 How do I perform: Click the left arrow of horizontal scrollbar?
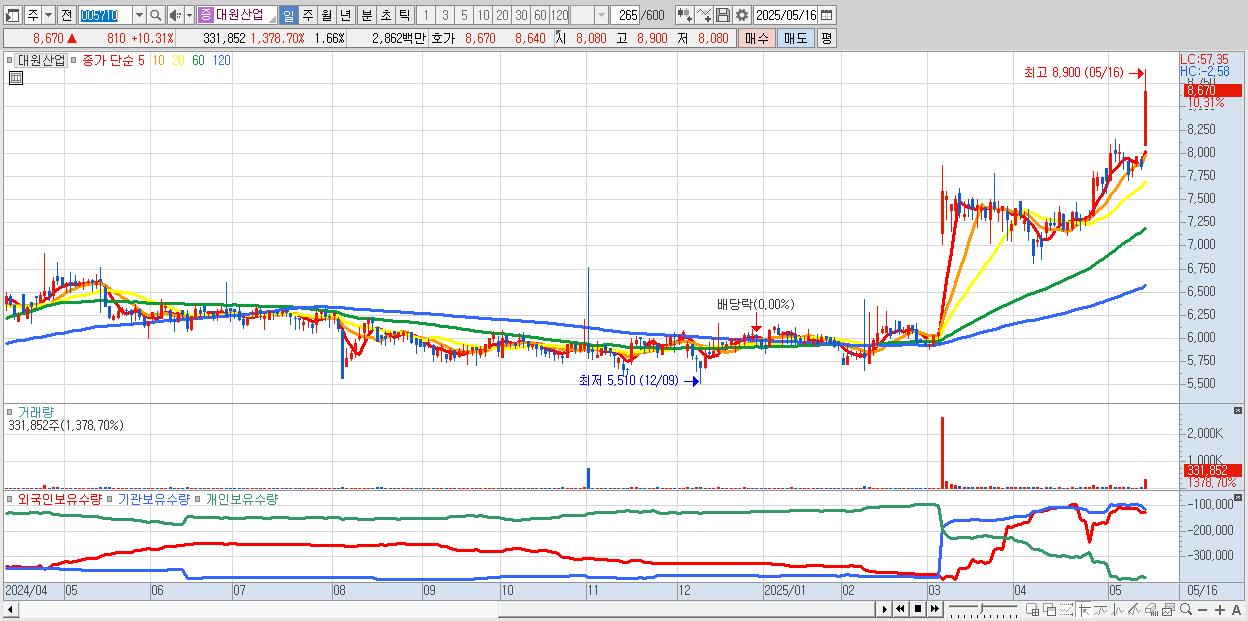pyautogui.click(x=10, y=609)
